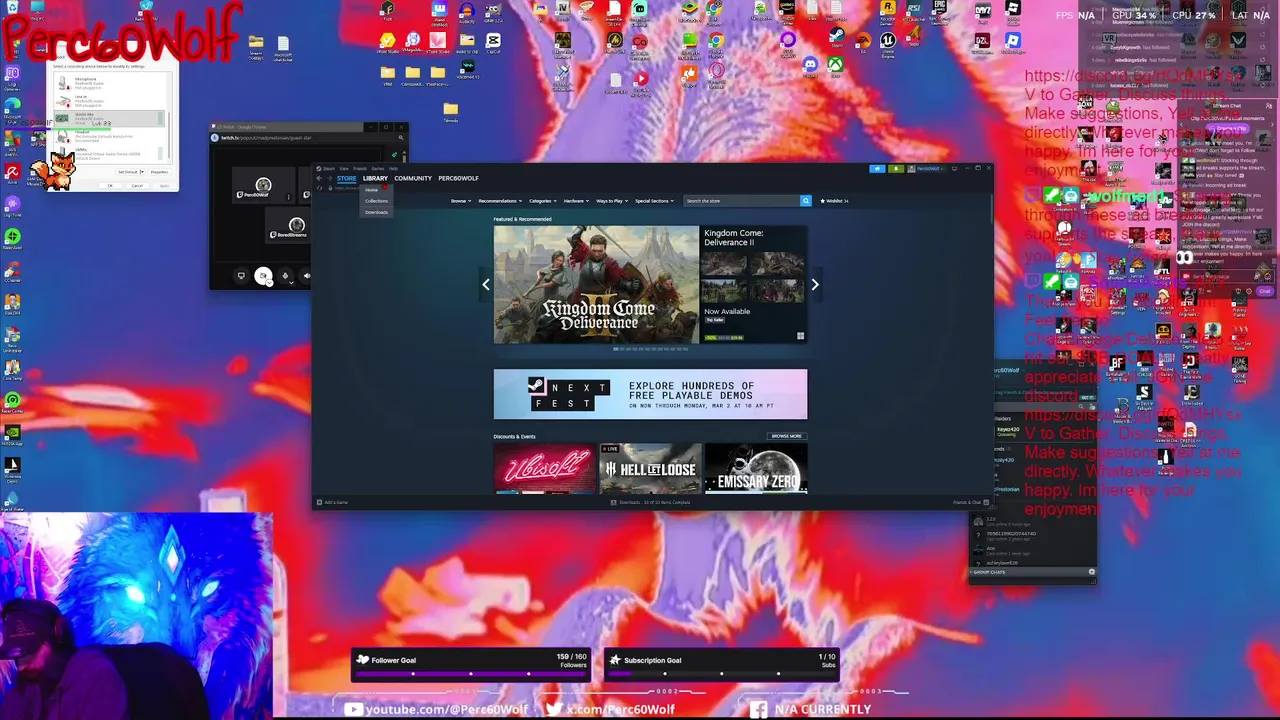Click BROWSE MORE in Discounts & Events
The image size is (1280, 720).
click(x=786, y=436)
